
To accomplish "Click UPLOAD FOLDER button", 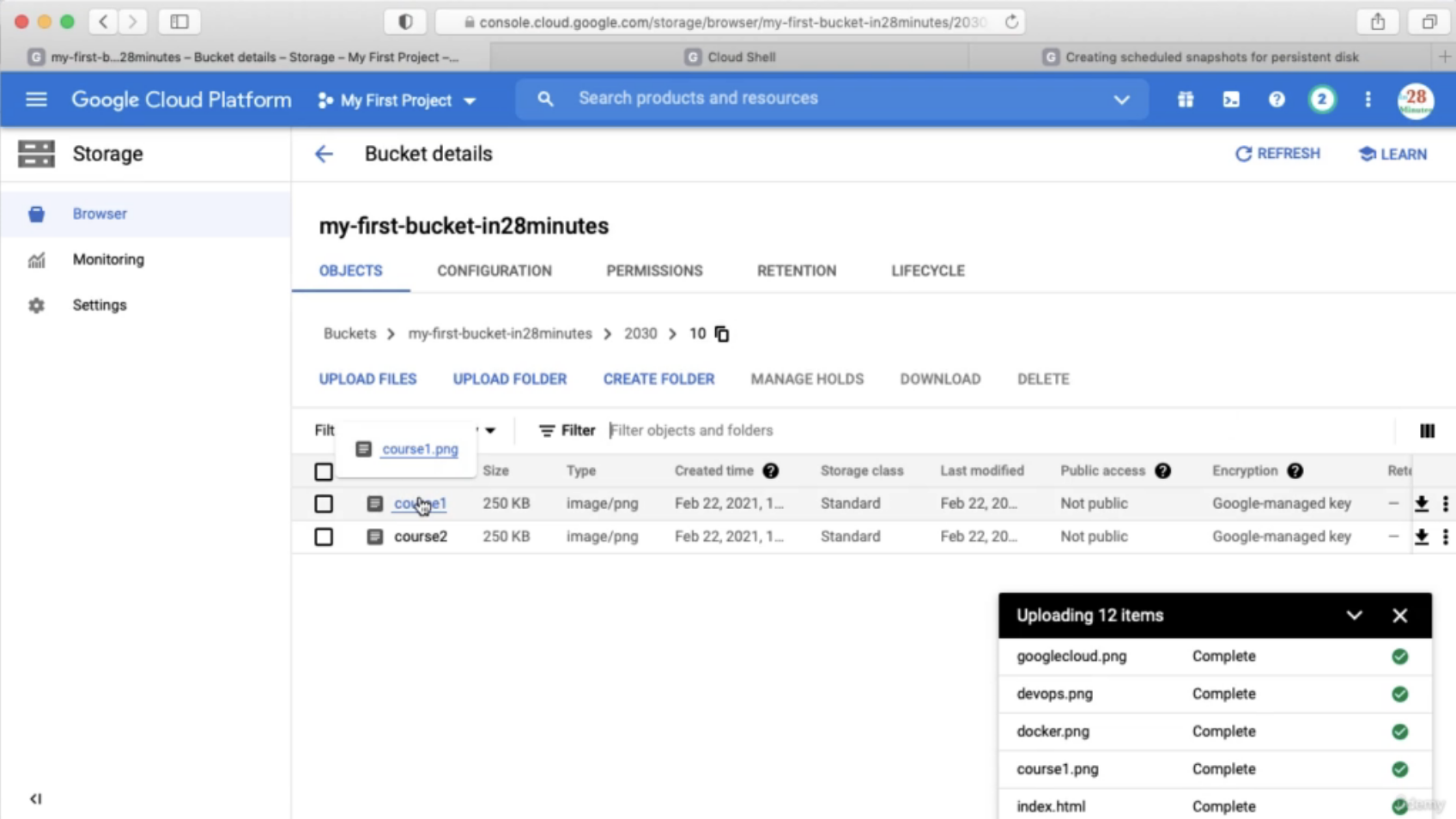I will 510,379.
